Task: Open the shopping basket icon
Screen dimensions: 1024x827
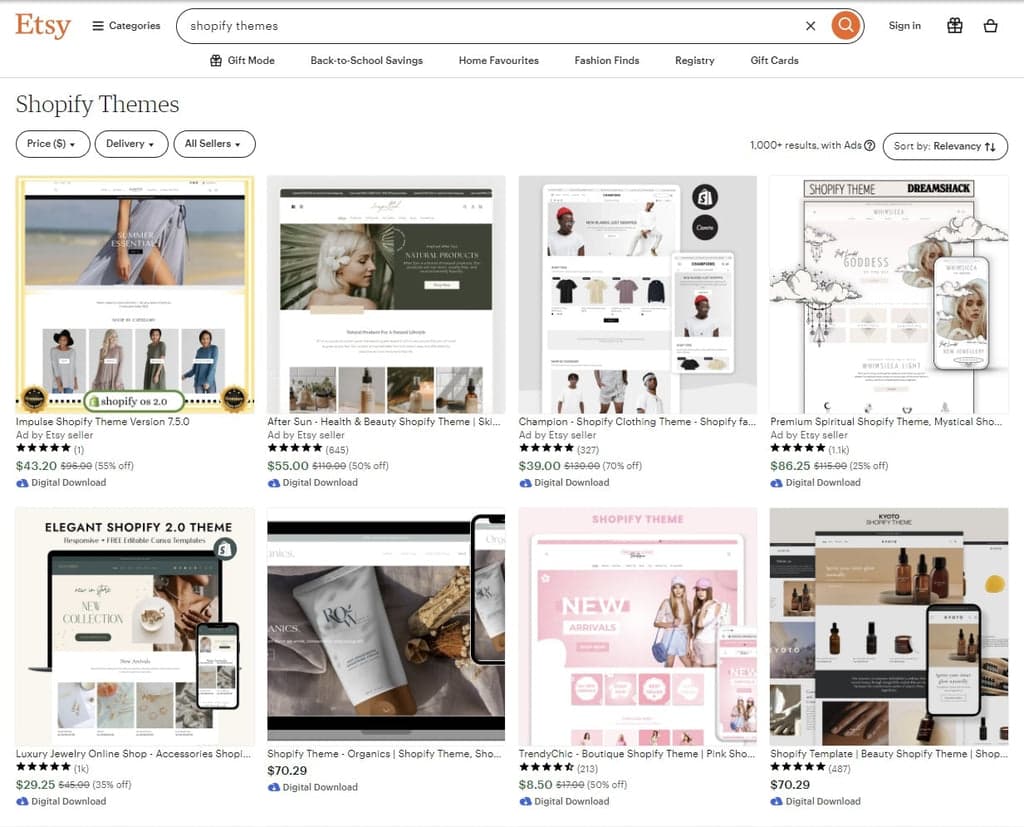Action: (990, 25)
